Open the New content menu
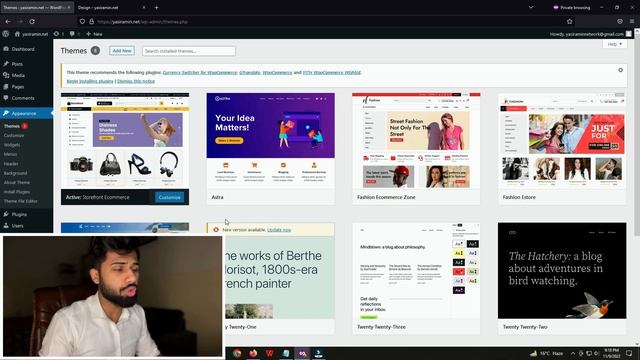Viewport: 640px width, 360px height. point(94,34)
